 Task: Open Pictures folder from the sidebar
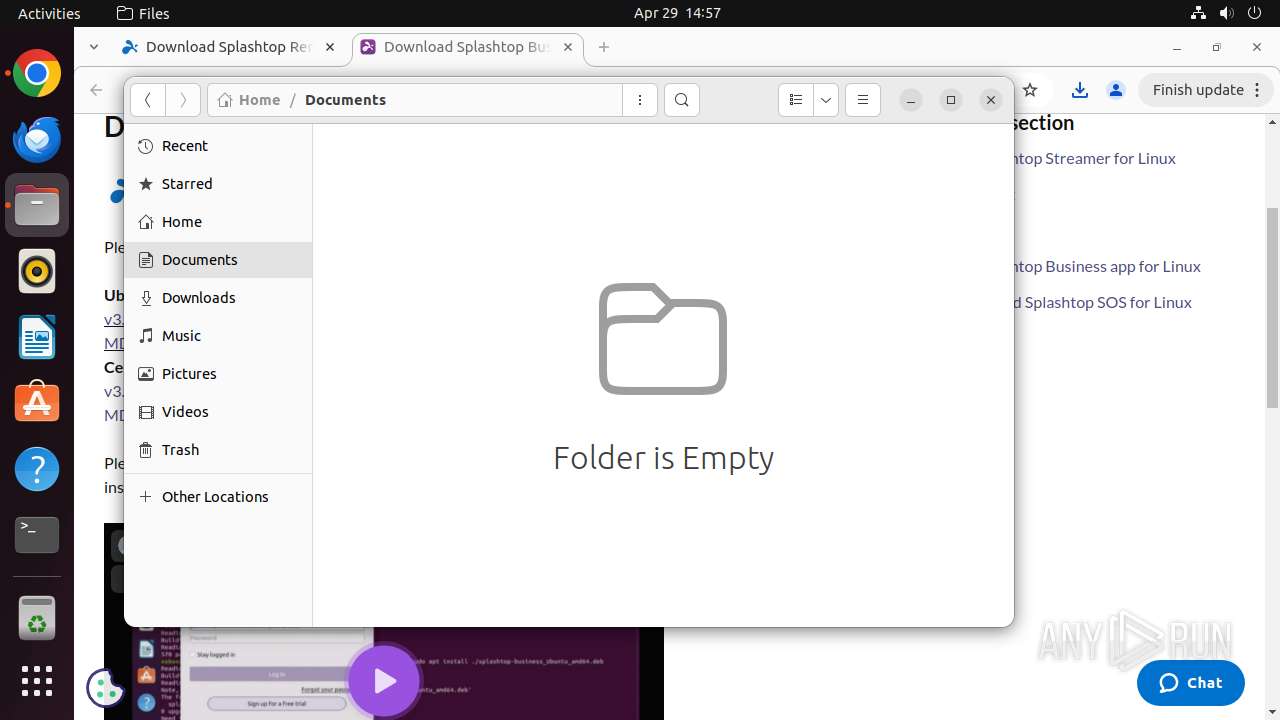click(x=218, y=374)
